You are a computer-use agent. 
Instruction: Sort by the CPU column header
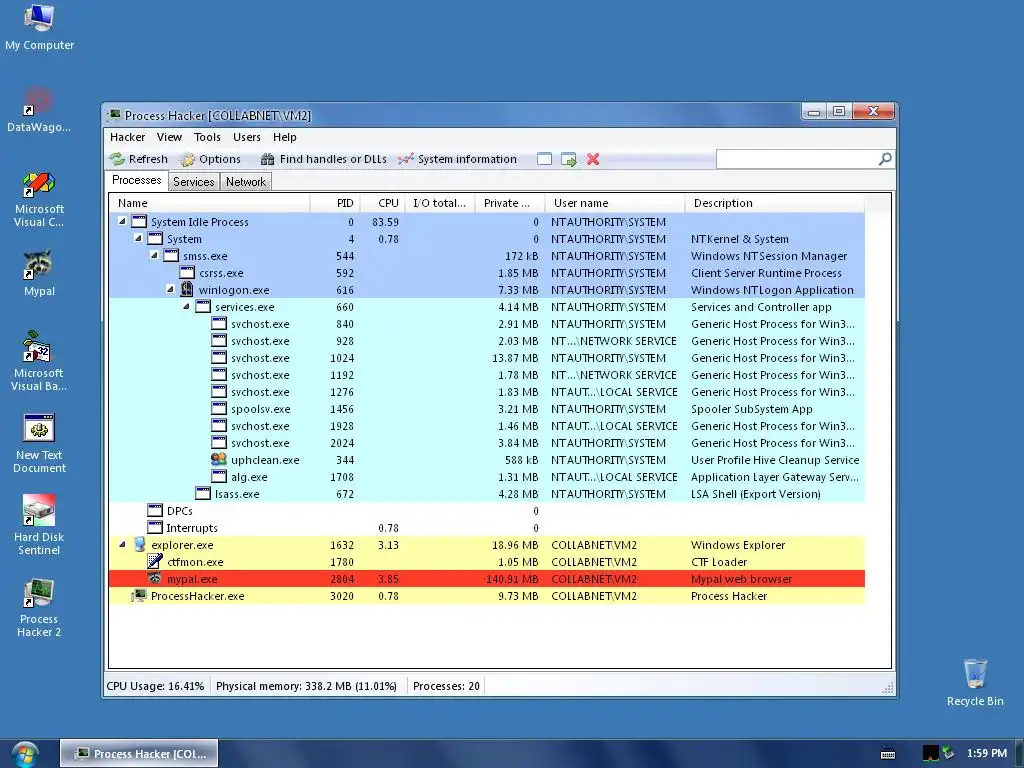[383, 203]
